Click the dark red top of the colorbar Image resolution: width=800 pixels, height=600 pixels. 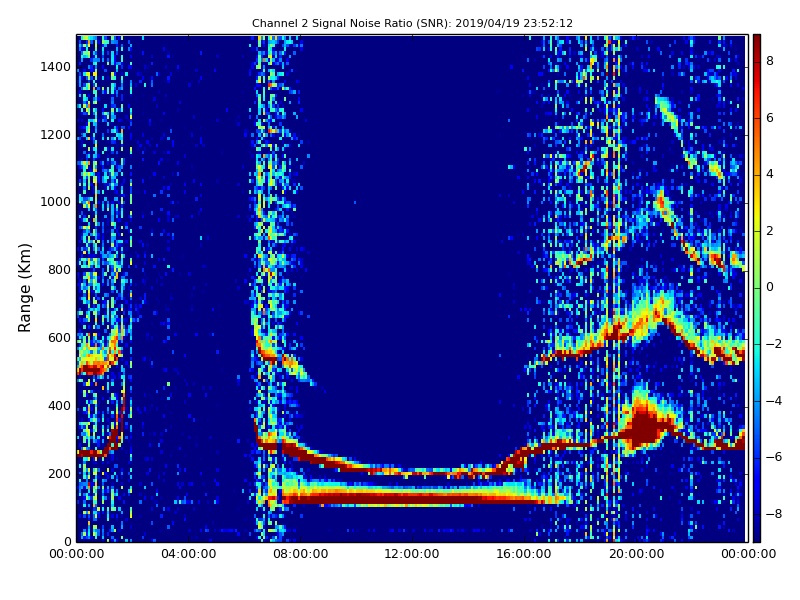[757, 43]
